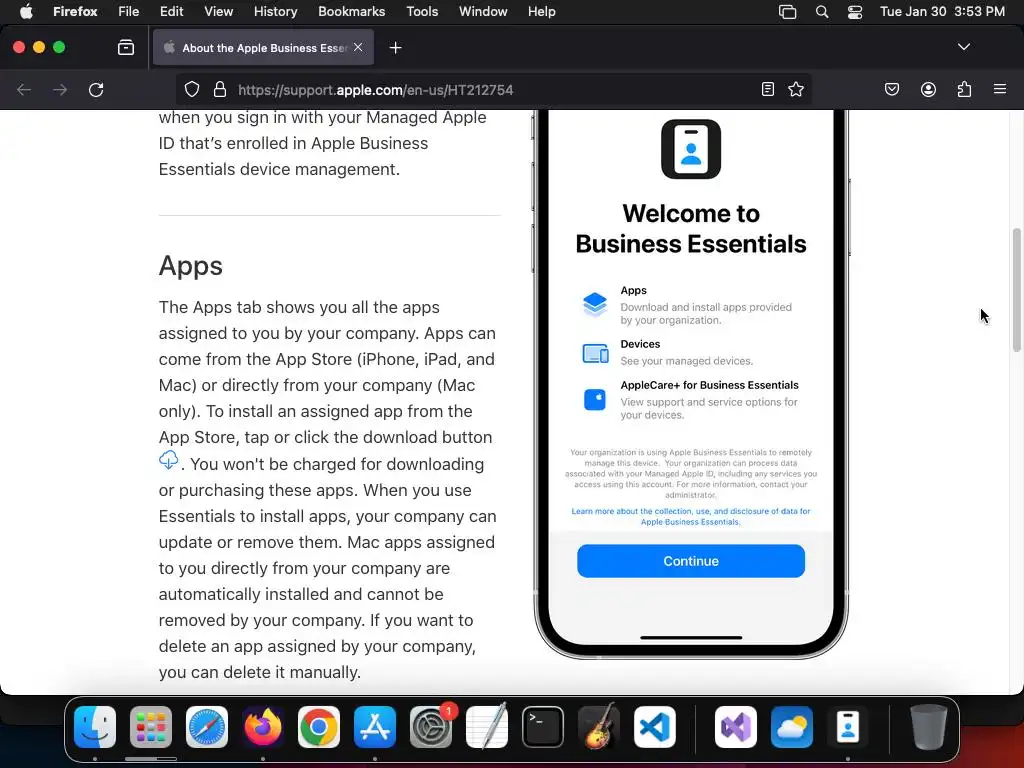The height and width of the screenshot is (768, 1024).
Task: Open a new tab with plus button
Action: (395, 48)
